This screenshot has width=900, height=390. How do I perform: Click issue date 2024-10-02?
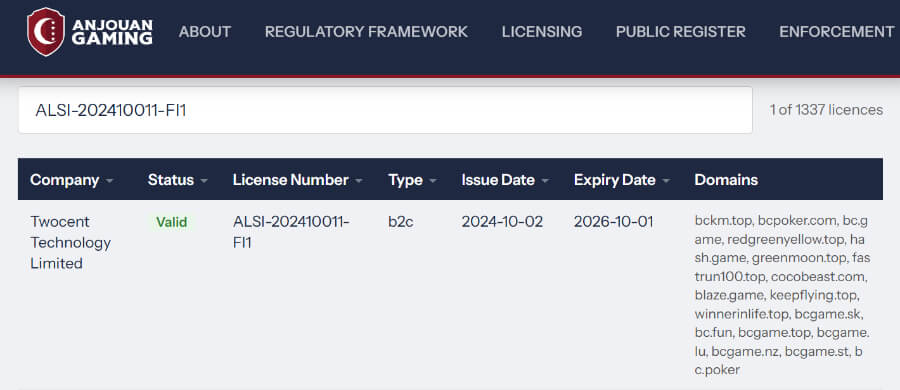(502, 222)
